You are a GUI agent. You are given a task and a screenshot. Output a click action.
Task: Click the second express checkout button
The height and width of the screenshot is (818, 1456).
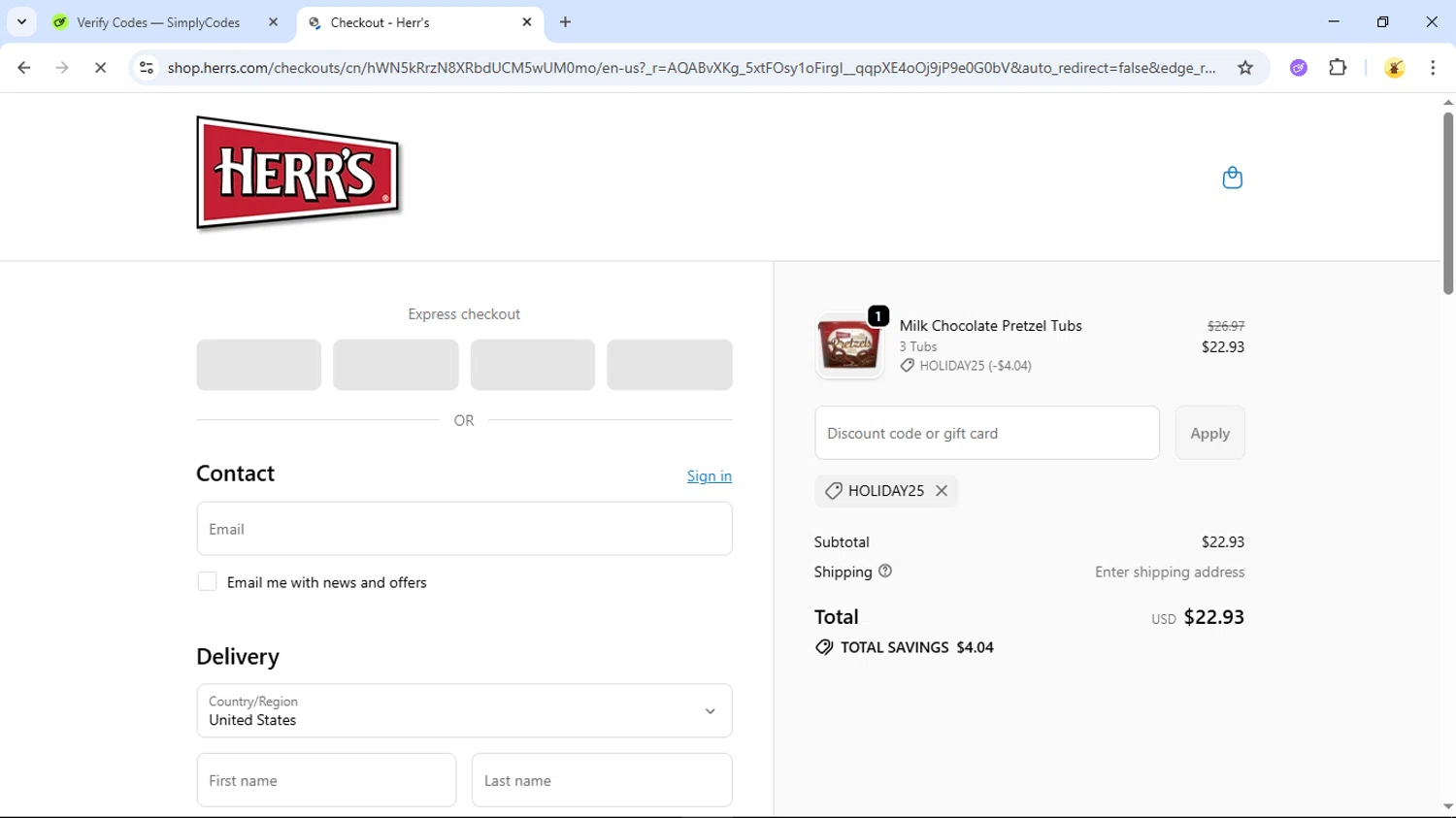[395, 365]
